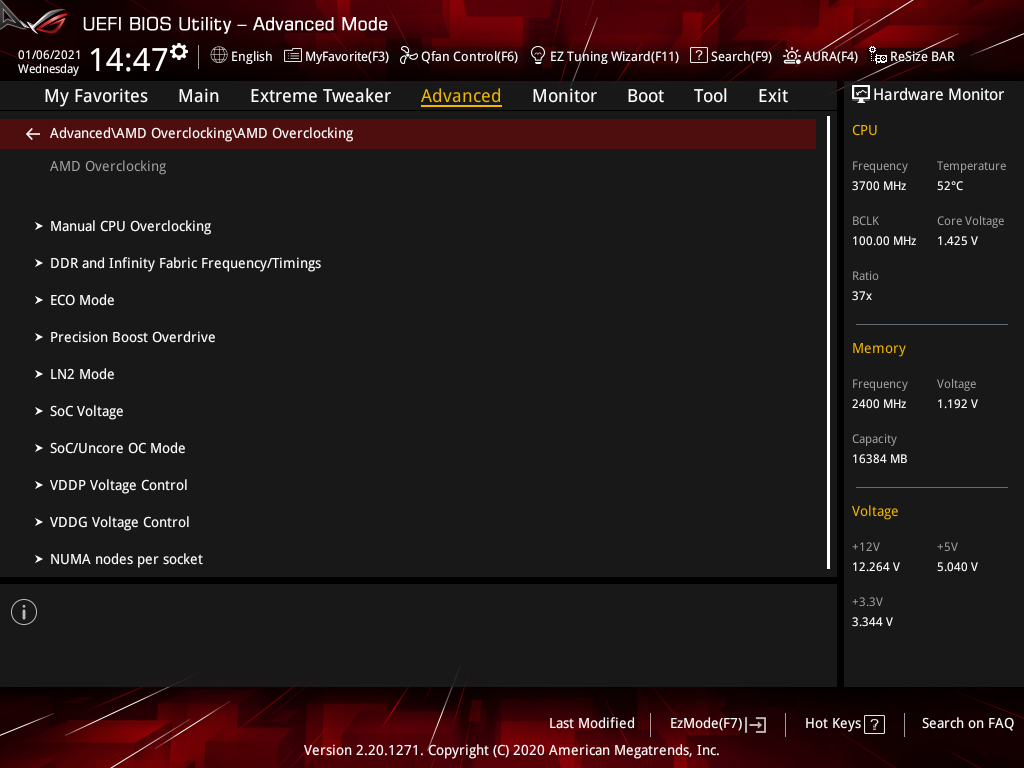
Task: Switch to EzMode(F7)
Action: (718, 724)
